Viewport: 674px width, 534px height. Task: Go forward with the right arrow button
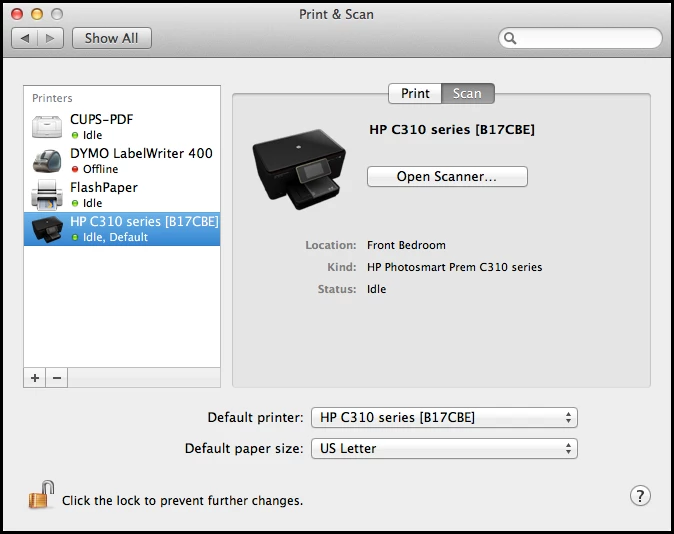pyautogui.click(x=50, y=38)
